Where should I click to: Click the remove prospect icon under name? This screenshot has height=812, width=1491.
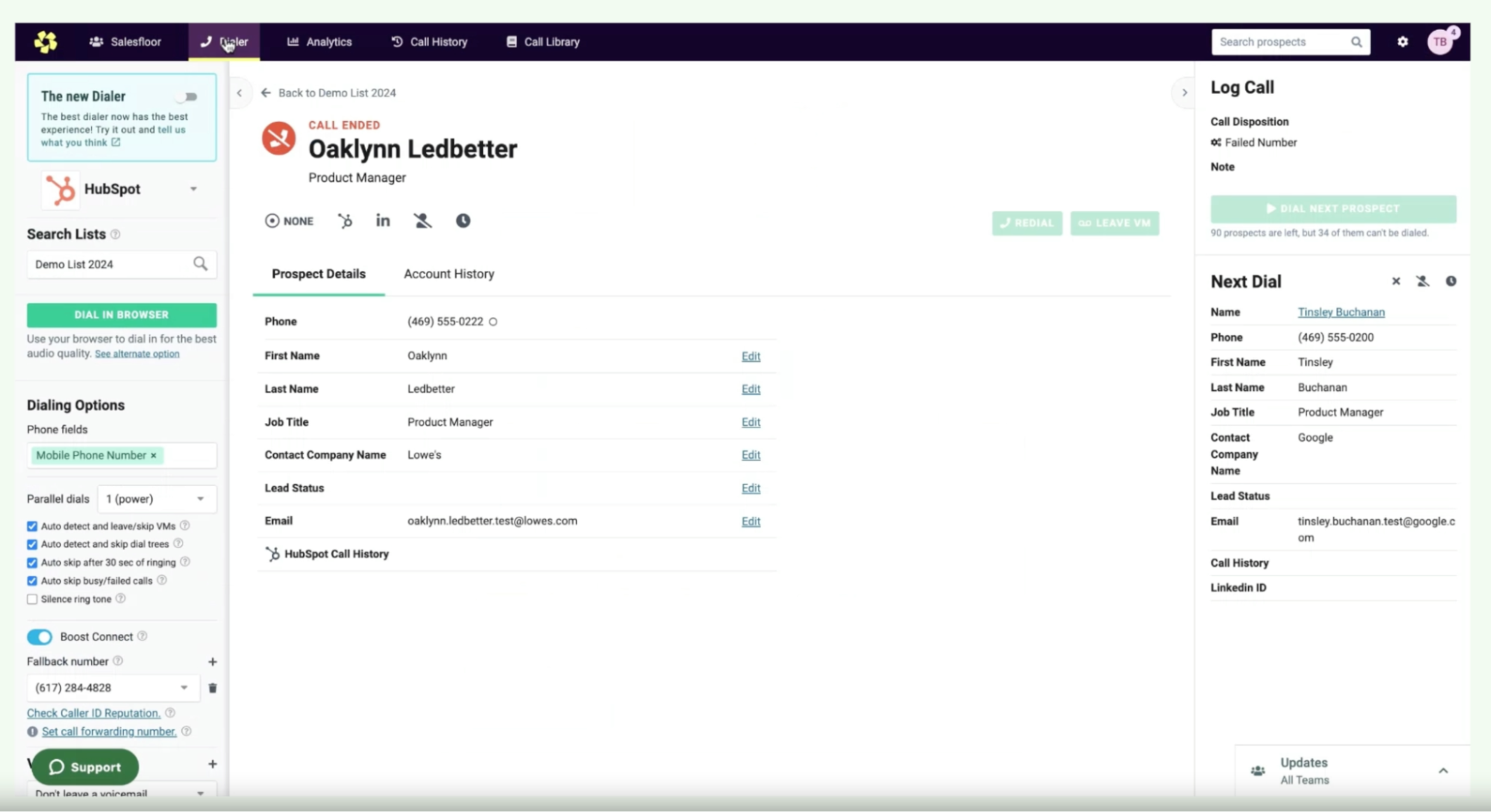click(422, 220)
